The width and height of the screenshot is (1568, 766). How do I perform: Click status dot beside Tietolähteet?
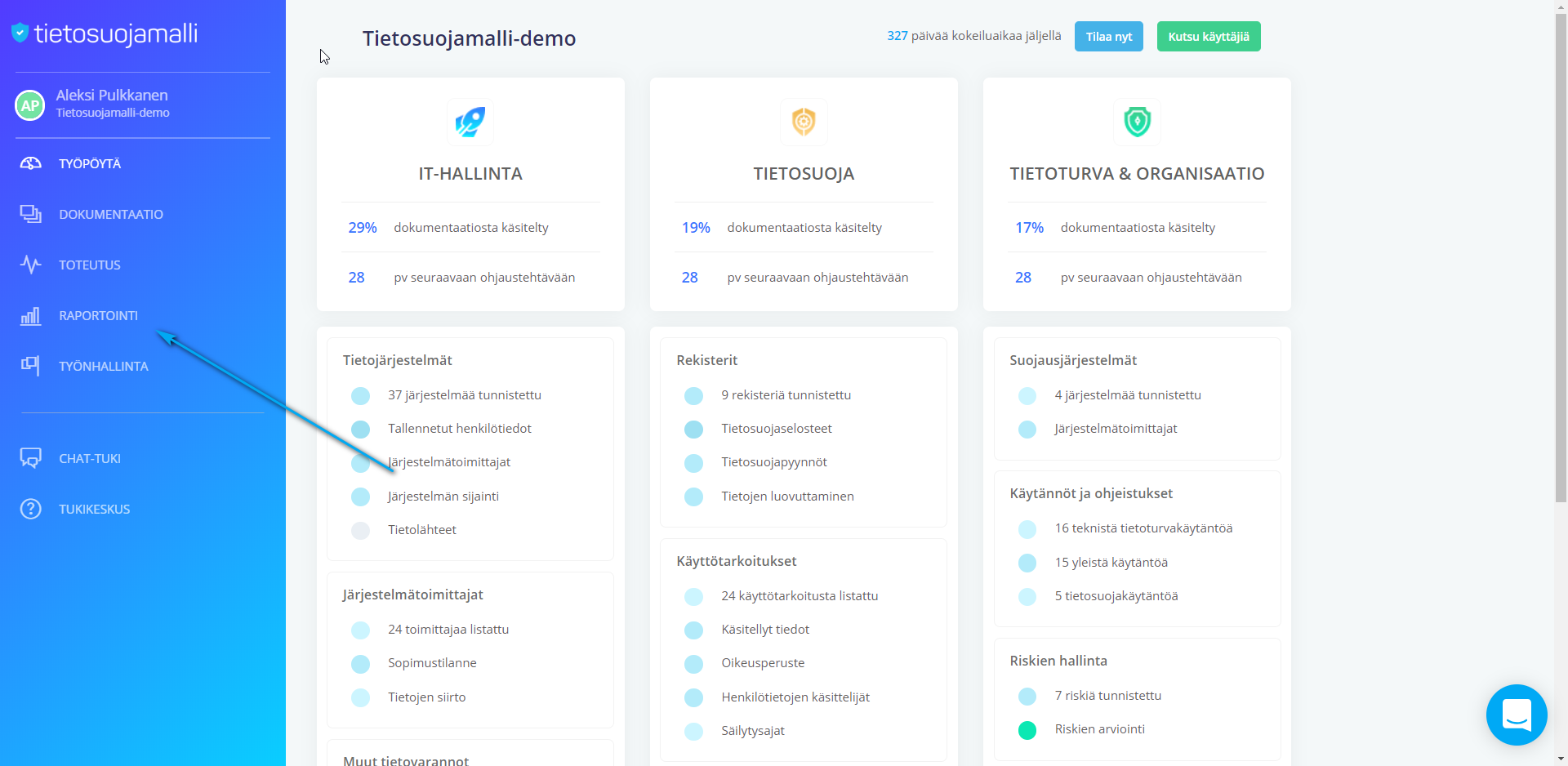click(360, 530)
